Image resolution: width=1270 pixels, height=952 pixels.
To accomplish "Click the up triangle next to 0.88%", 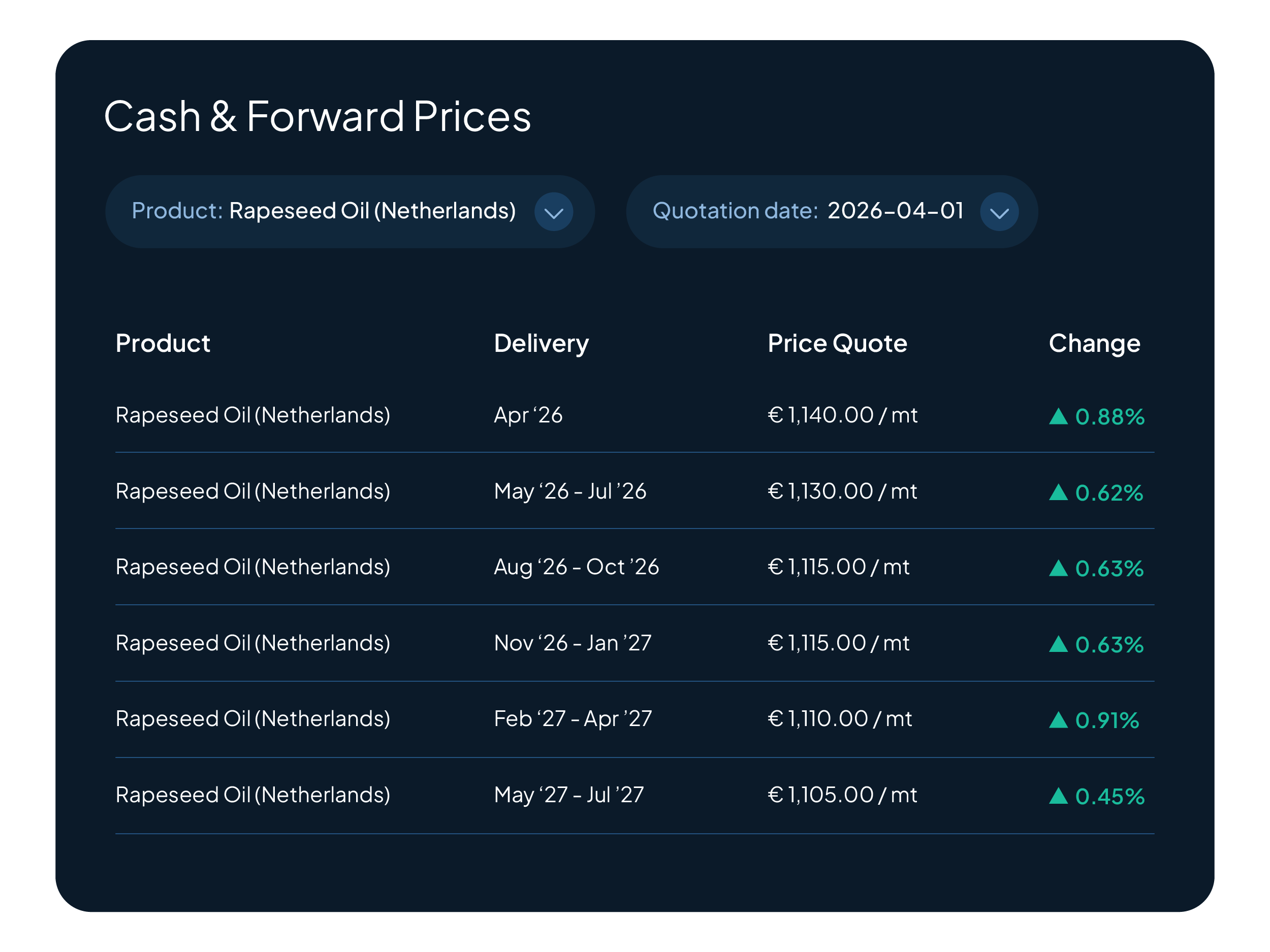I will [x=1058, y=417].
